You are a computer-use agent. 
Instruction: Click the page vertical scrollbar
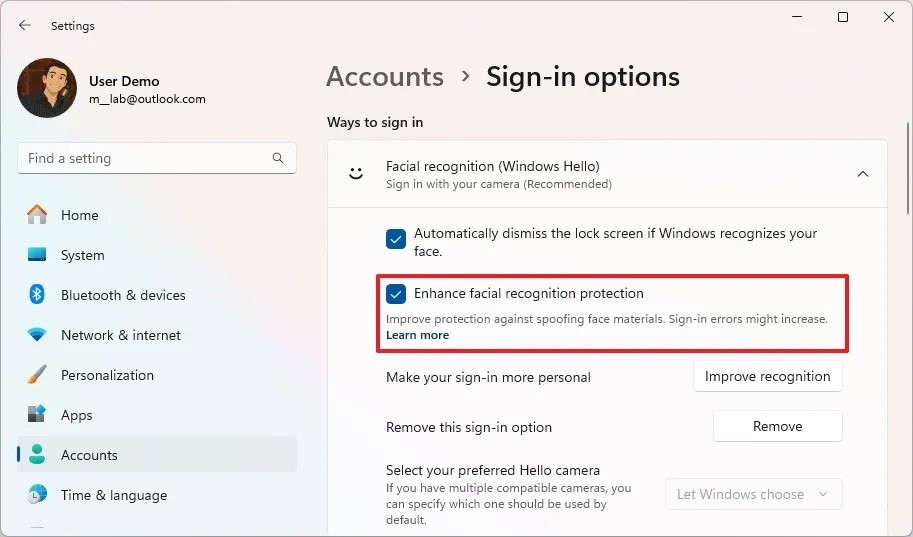[908, 169]
